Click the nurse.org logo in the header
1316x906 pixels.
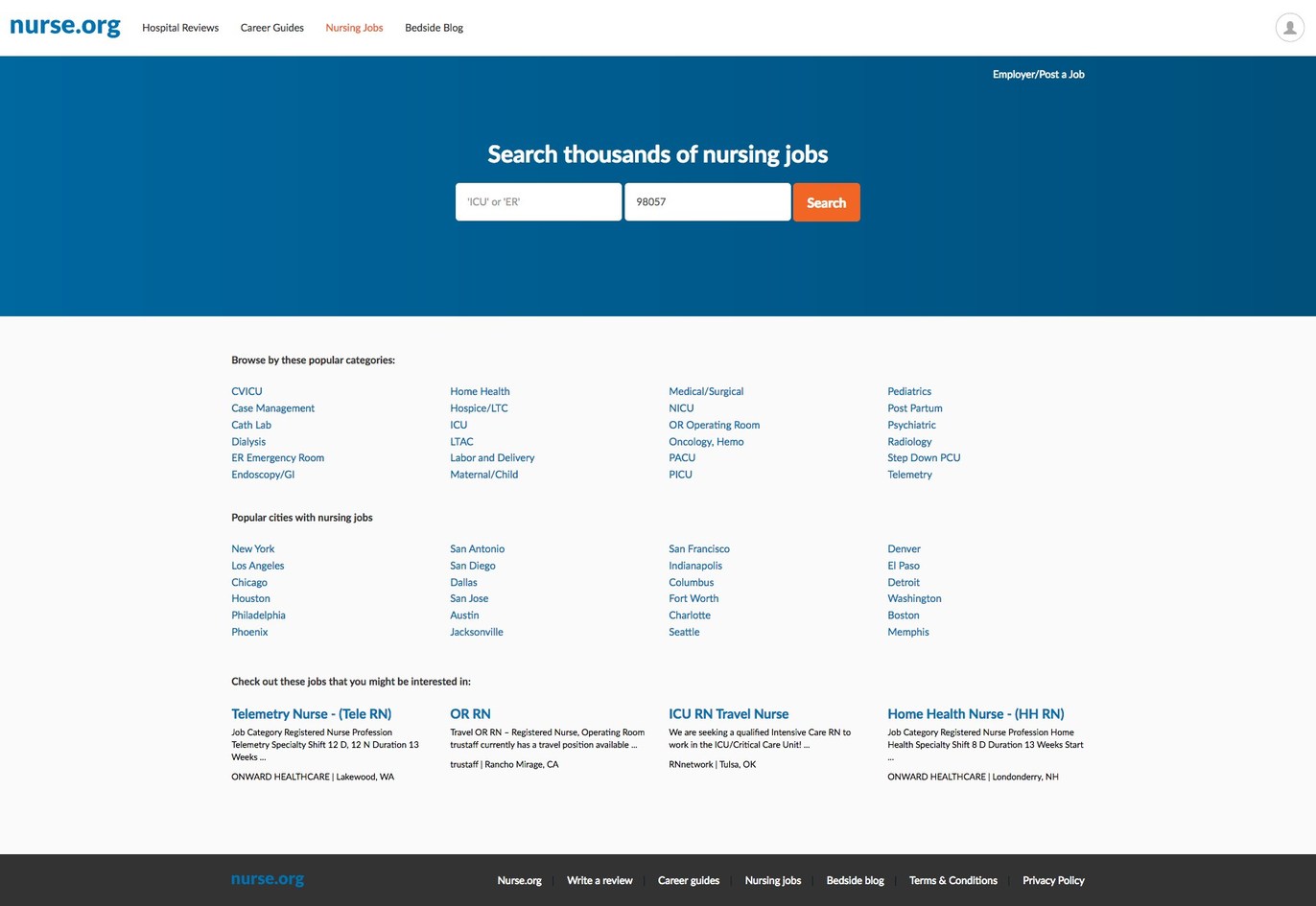(64, 27)
